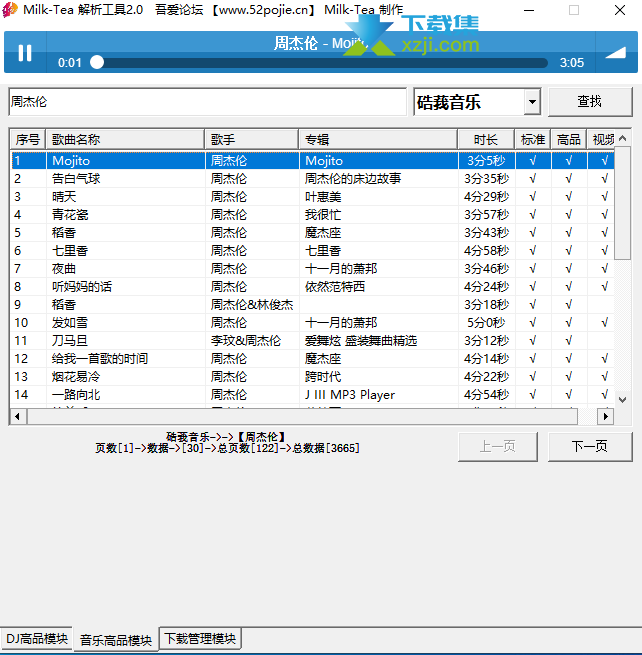This screenshot has height=655, width=642.
Task: Switch to the 音乐高品模块 tab
Action: click(116, 640)
